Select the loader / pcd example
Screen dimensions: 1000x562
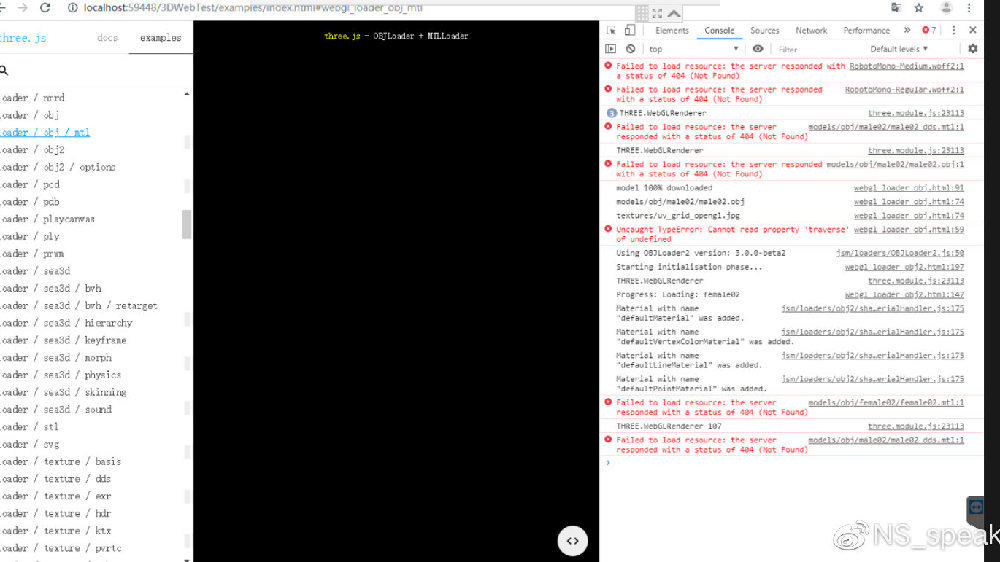click(30, 184)
